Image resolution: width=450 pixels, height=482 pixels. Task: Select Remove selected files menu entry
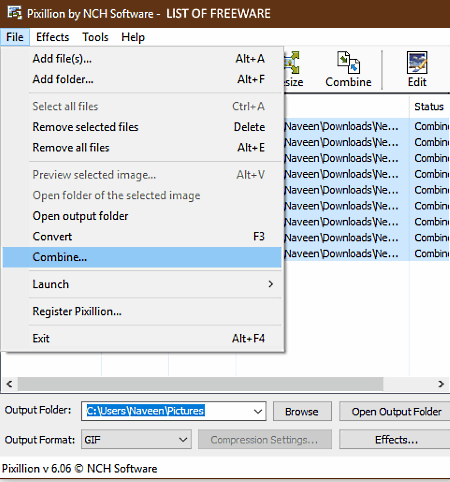click(x=142, y=127)
